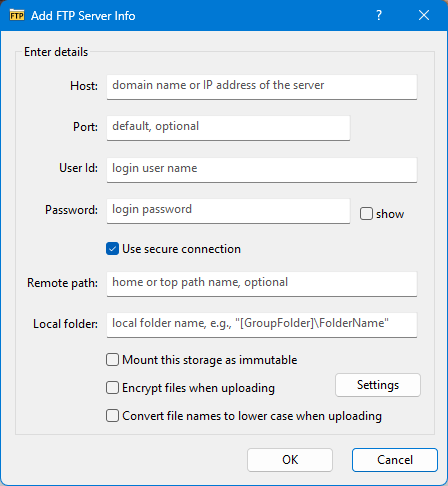Enable Mount this storage as immutable

pyautogui.click(x=112, y=360)
